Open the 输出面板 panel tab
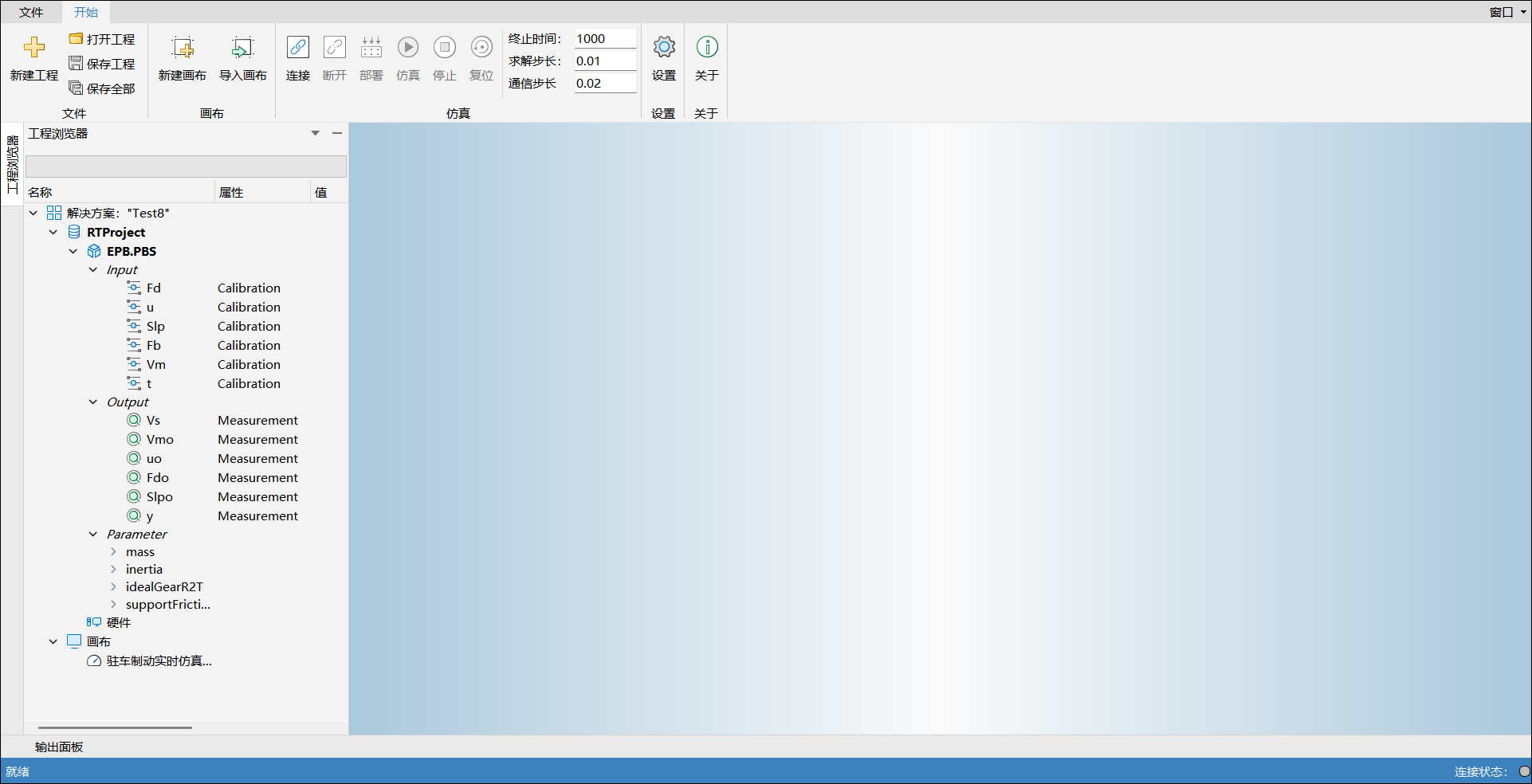Viewport: 1532px width, 784px height. point(59,747)
